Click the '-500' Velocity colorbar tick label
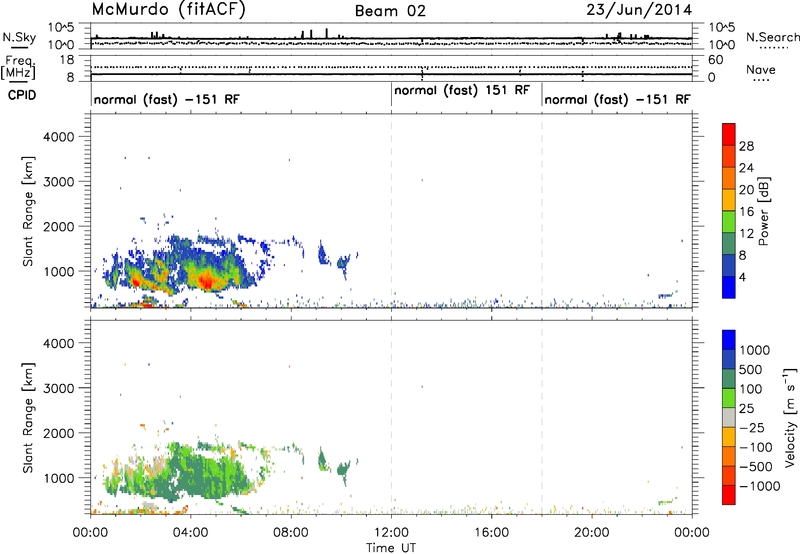Viewport: 800px width, 554px height. (756, 466)
